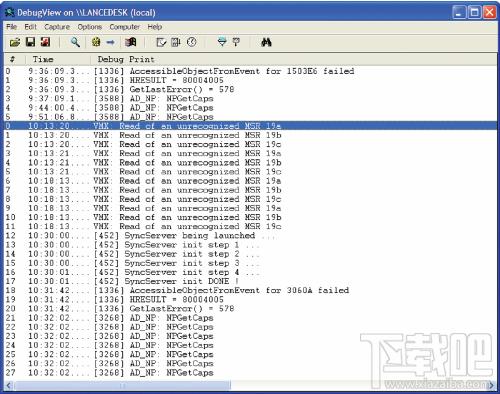Click the Capture Events computers icon
500x394 pixels.
[131, 42]
